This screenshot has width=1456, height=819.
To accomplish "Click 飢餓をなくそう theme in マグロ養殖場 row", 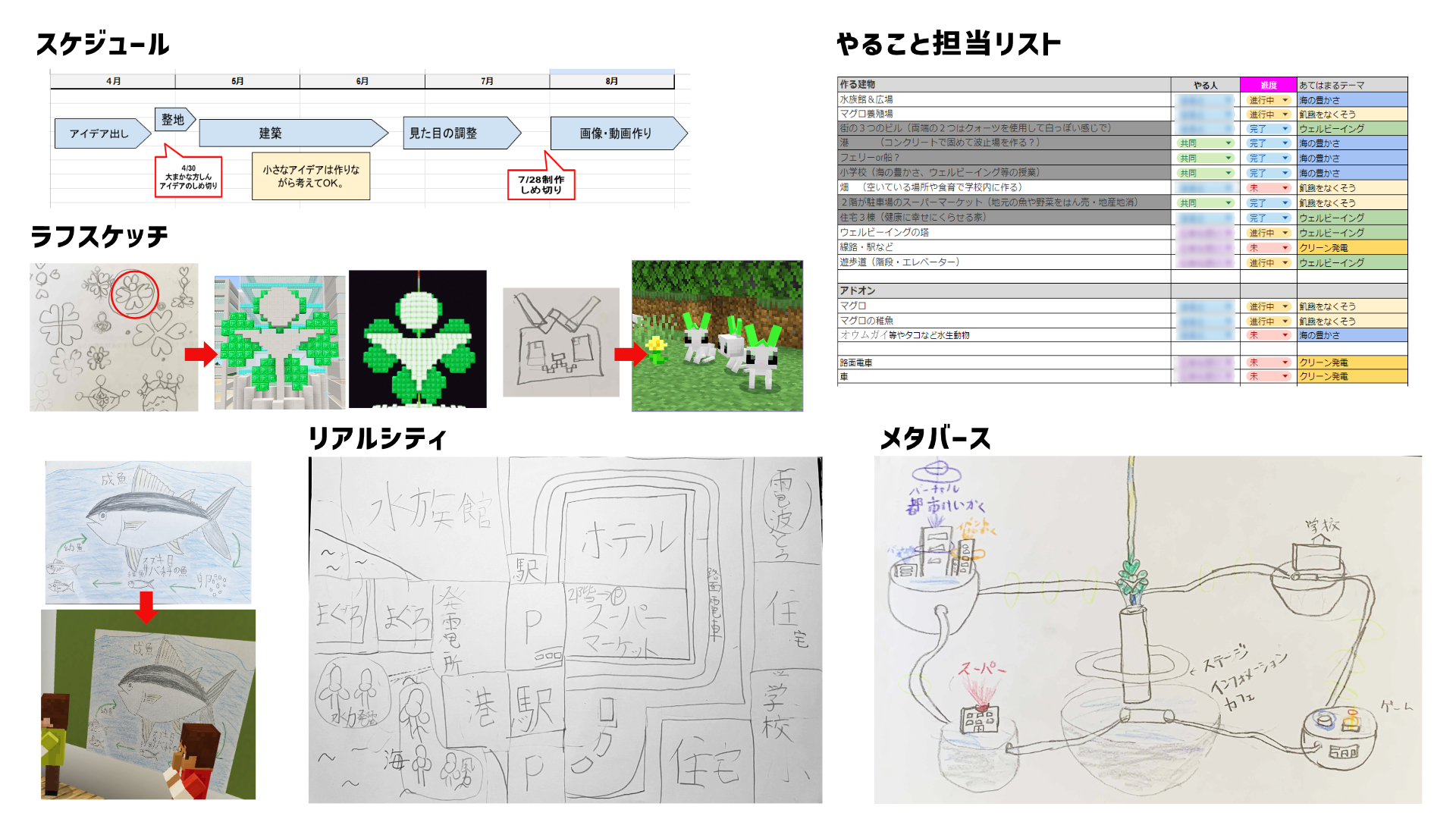I will tap(1352, 115).
